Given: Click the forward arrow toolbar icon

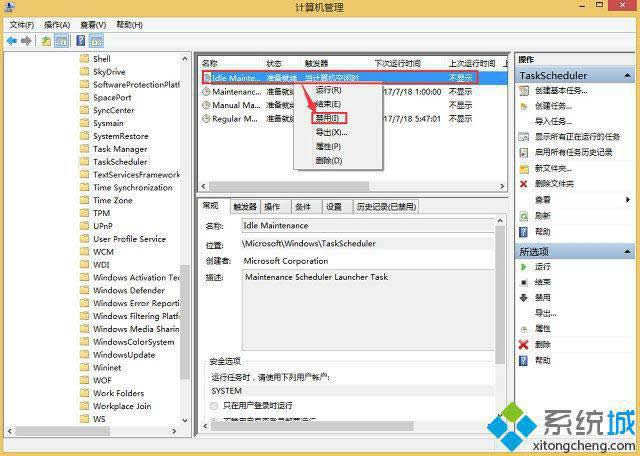Looking at the screenshot, I should pos(26,41).
